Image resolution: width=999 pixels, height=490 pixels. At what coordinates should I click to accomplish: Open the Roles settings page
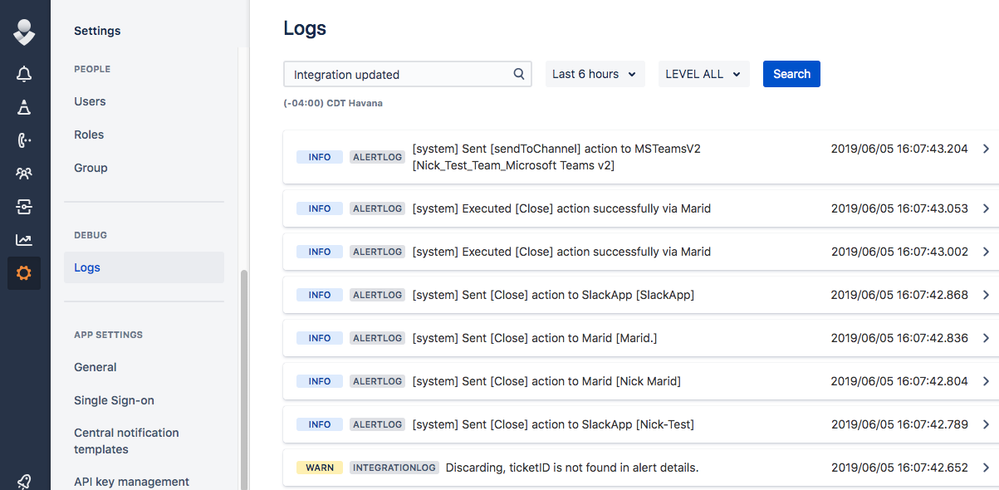(x=89, y=134)
